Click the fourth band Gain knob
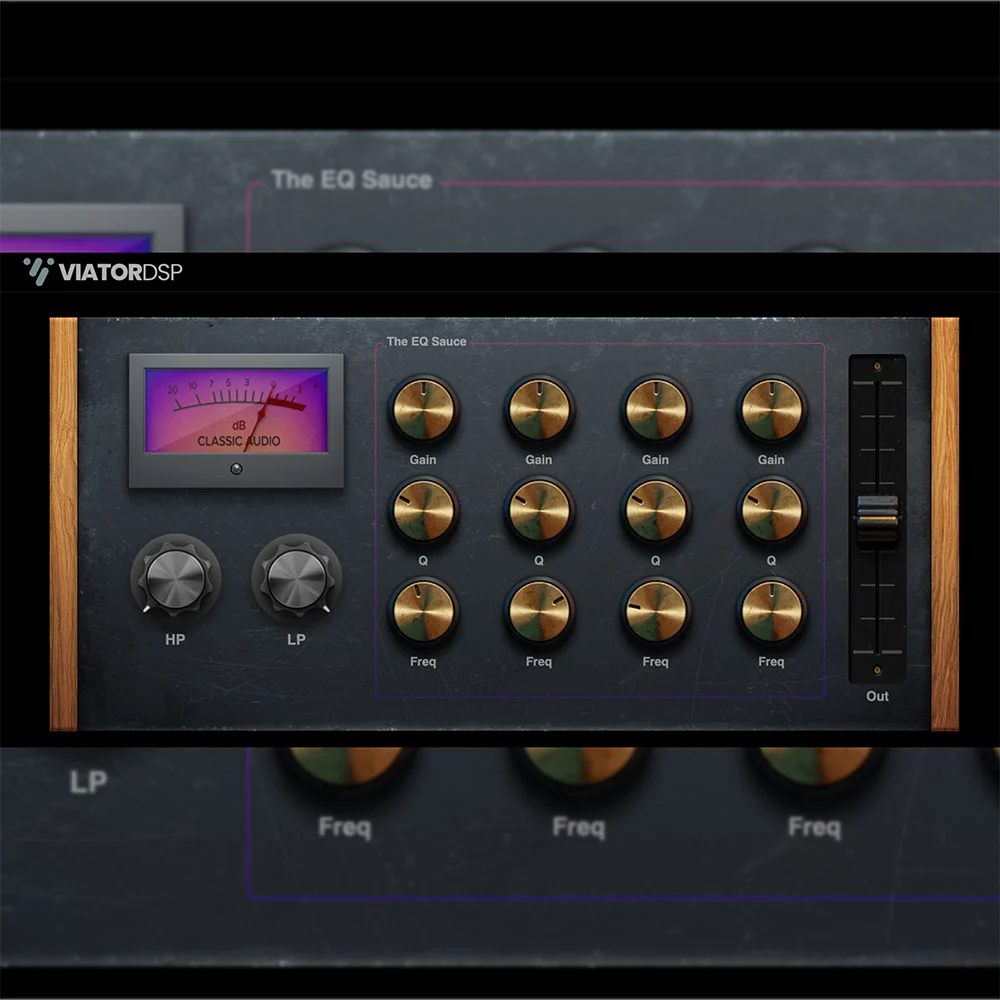 point(771,409)
